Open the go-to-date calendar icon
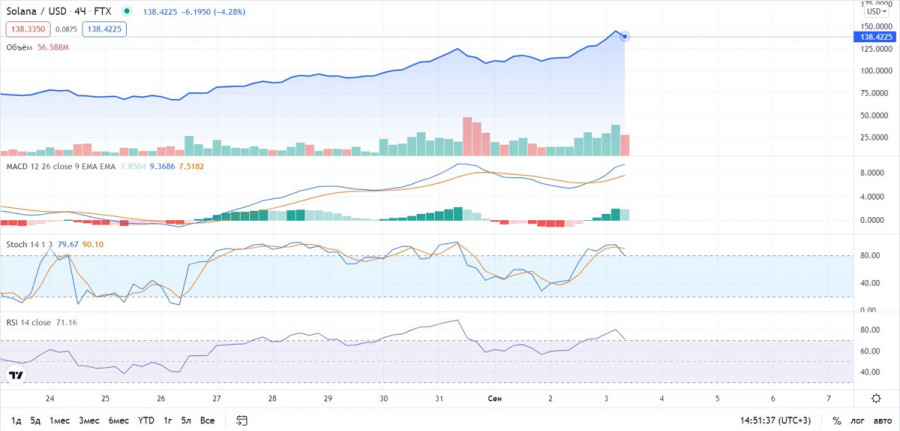The image size is (900, 431). pyautogui.click(x=242, y=421)
